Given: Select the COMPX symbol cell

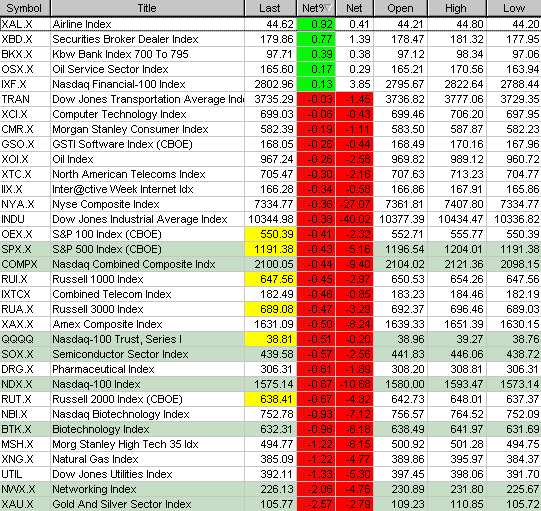Looking at the screenshot, I should point(25,264).
